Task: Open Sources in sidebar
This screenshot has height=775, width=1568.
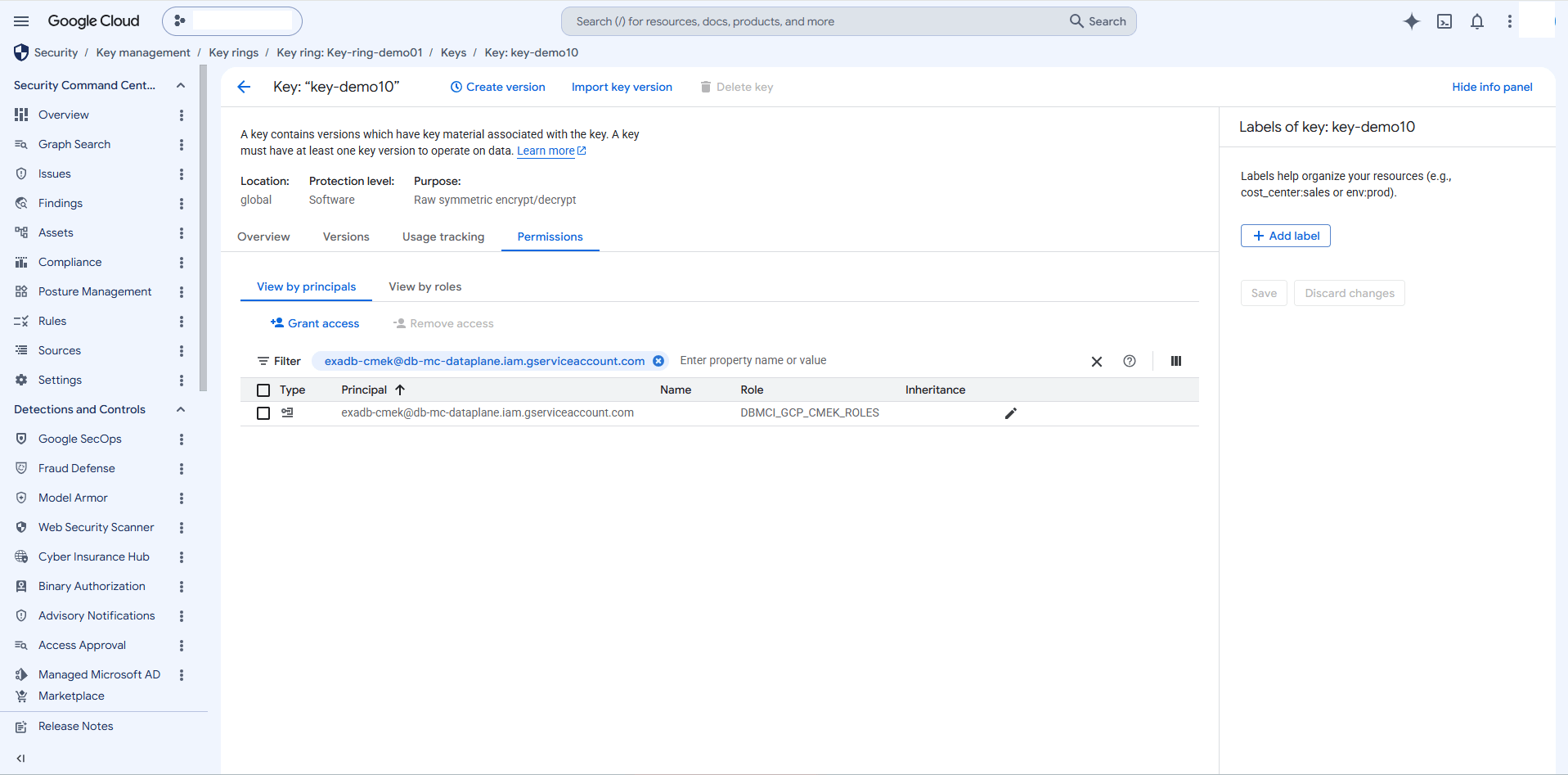Action: (x=60, y=351)
